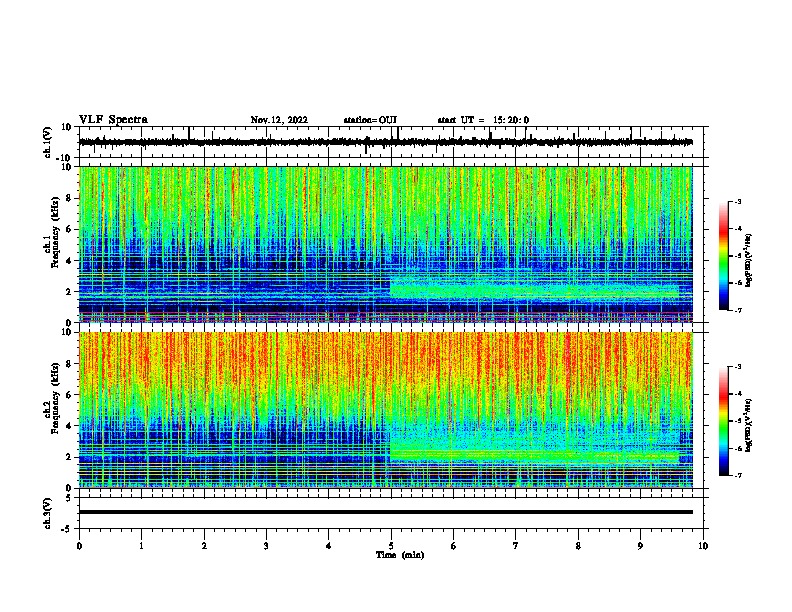Click the ch.2 colorbar log(PSD) unit label
792x612 pixels.
point(748,425)
